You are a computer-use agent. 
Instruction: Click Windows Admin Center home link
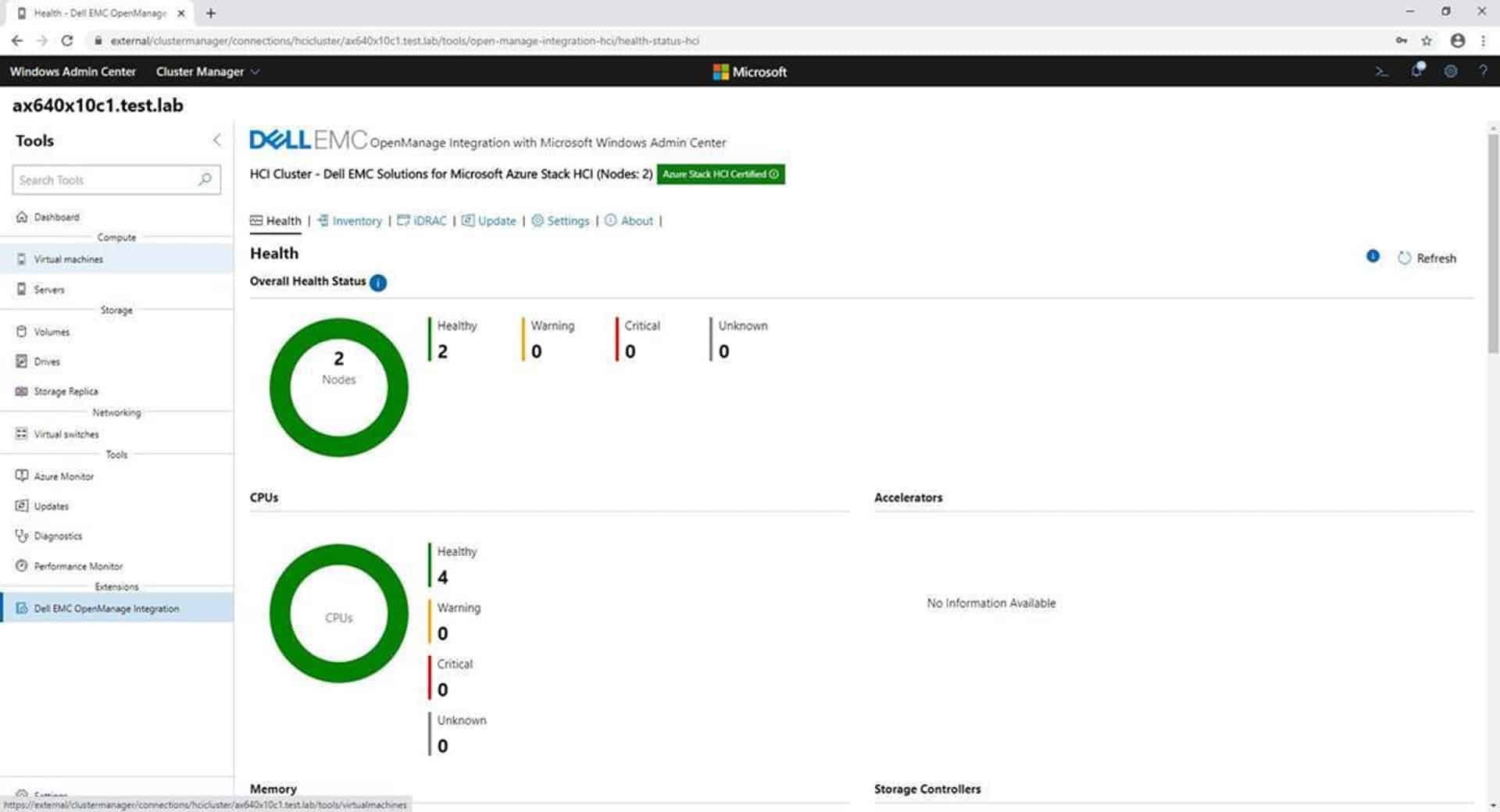tap(73, 71)
